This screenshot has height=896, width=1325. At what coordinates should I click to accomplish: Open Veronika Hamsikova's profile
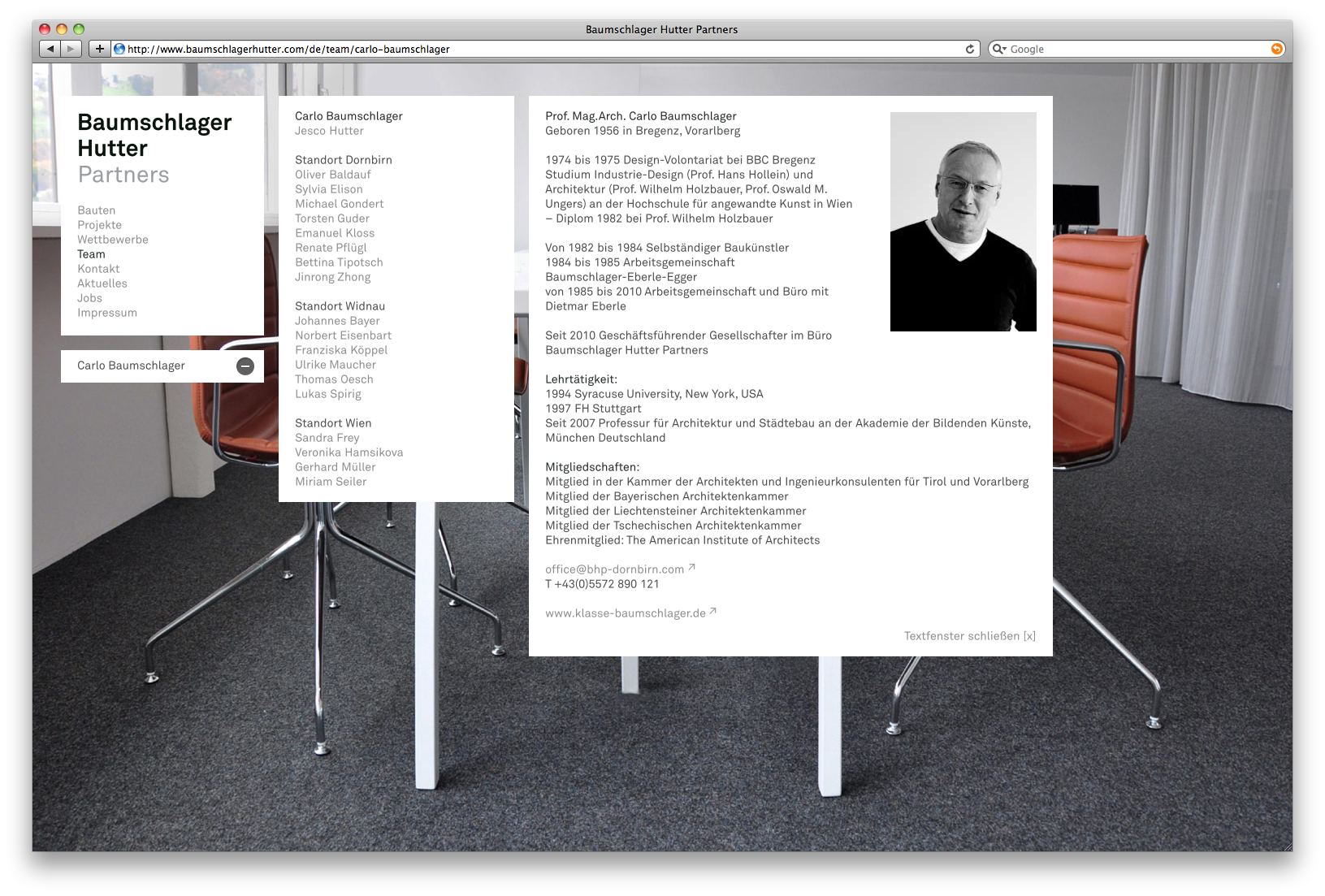[349, 452]
